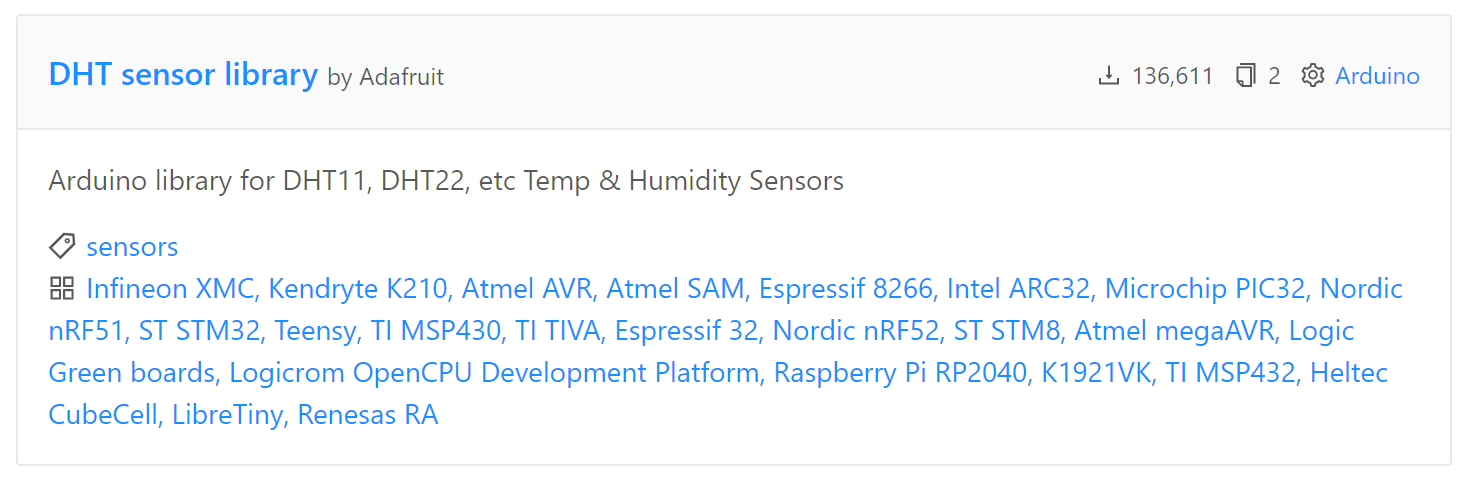
Task: Click the framework gear icon
Action: (1312, 76)
